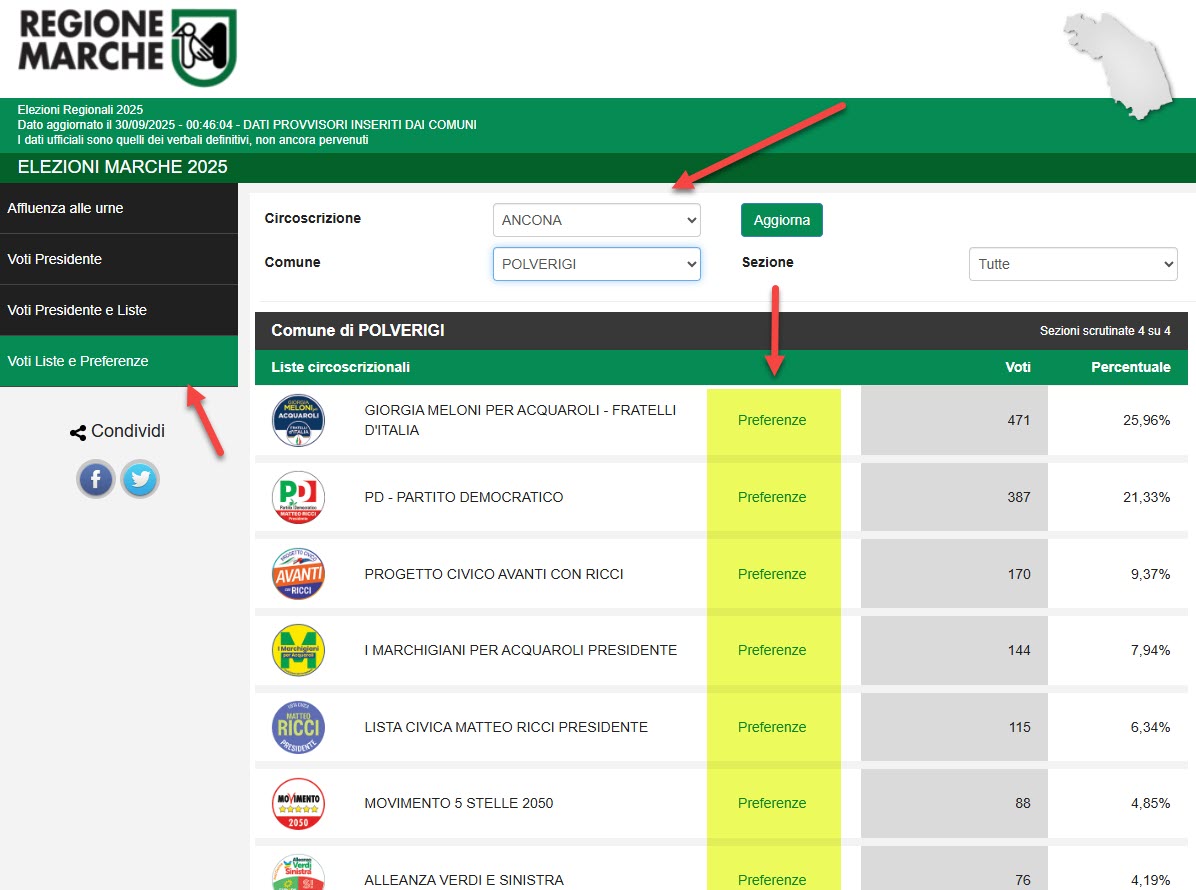Click the vote count 170

click(x=1019, y=574)
